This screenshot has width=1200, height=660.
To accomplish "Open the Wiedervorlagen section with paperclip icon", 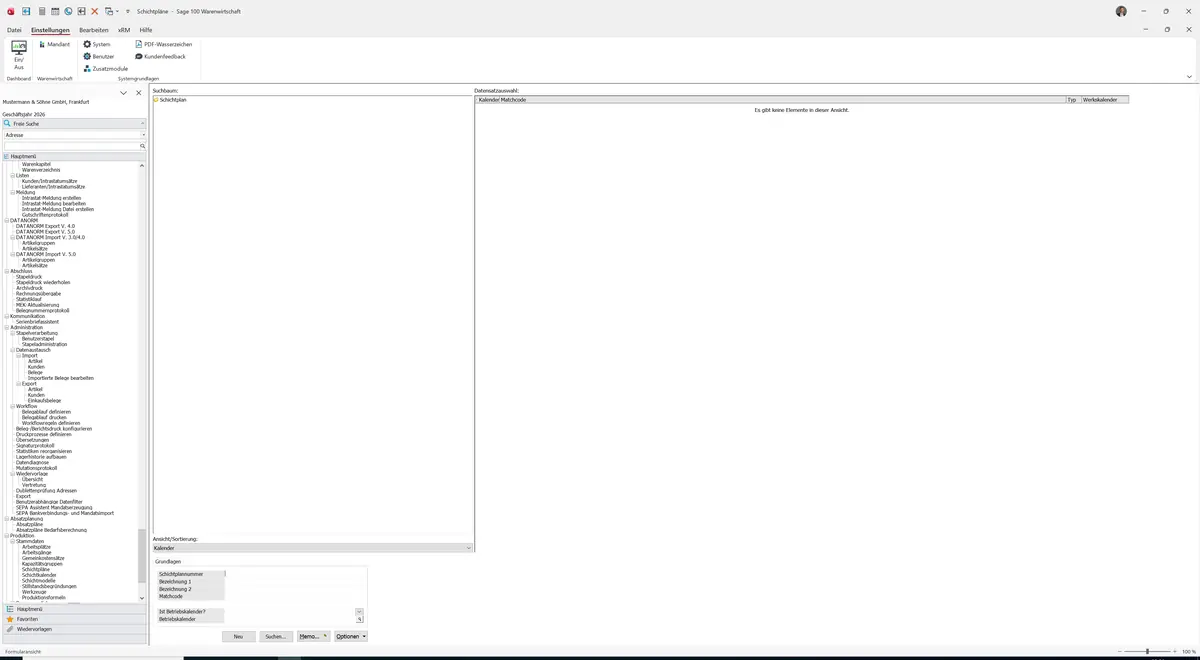I will pyautogui.click(x=75, y=629).
